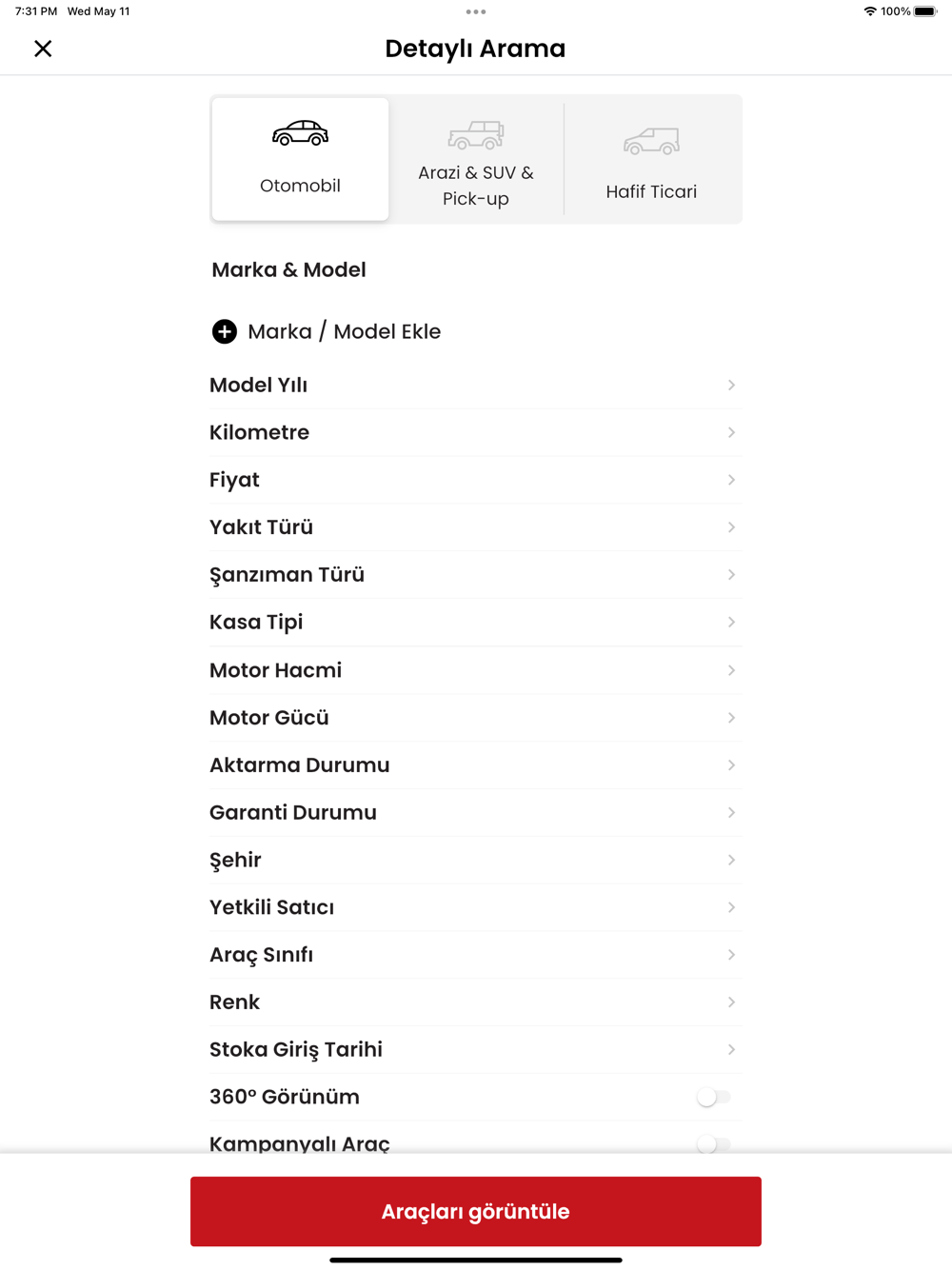This screenshot has height=1270, width=952.
Task: Open the Yakıt Türü options chevron
Action: click(x=731, y=527)
